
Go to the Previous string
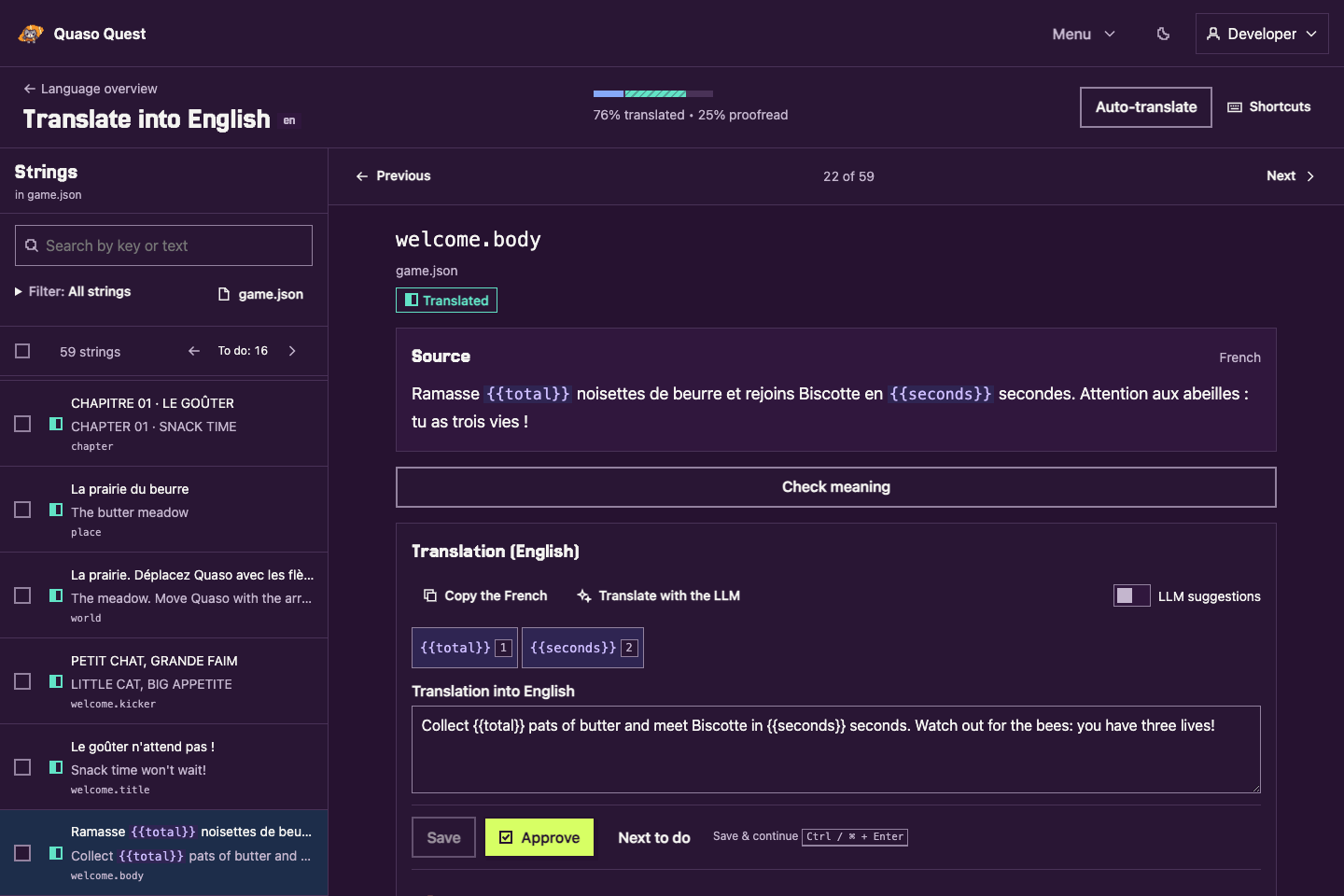click(393, 175)
